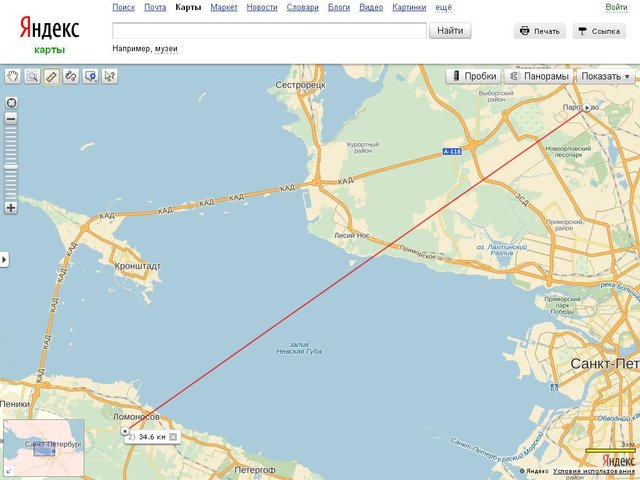Click the zoom level slider handle
The width and height of the screenshot is (640, 480).
(11, 167)
